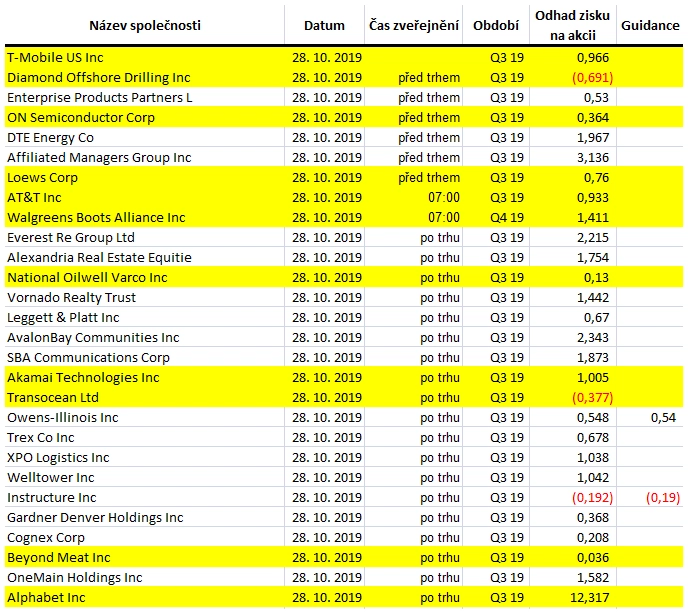The height and width of the screenshot is (615, 688).
Task: Click 'po trhu' in the Everest Re row
Action: tap(440, 238)
